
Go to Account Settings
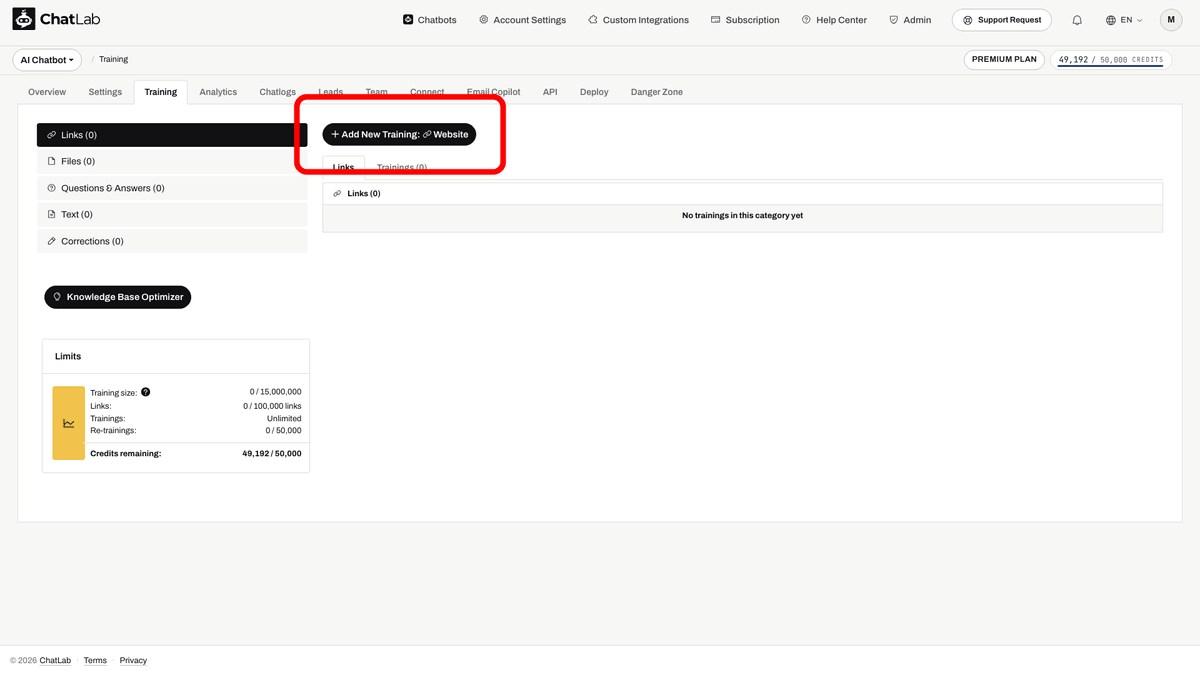point(522,20)
